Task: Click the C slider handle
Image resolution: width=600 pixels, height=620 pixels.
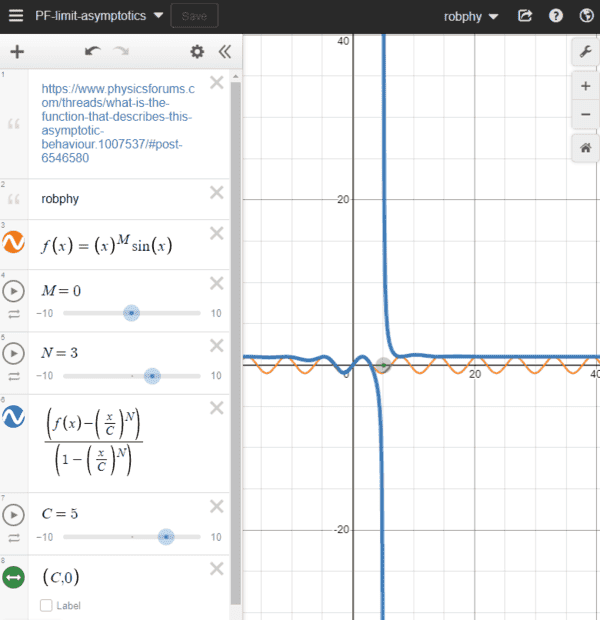Action: point(166,537)
